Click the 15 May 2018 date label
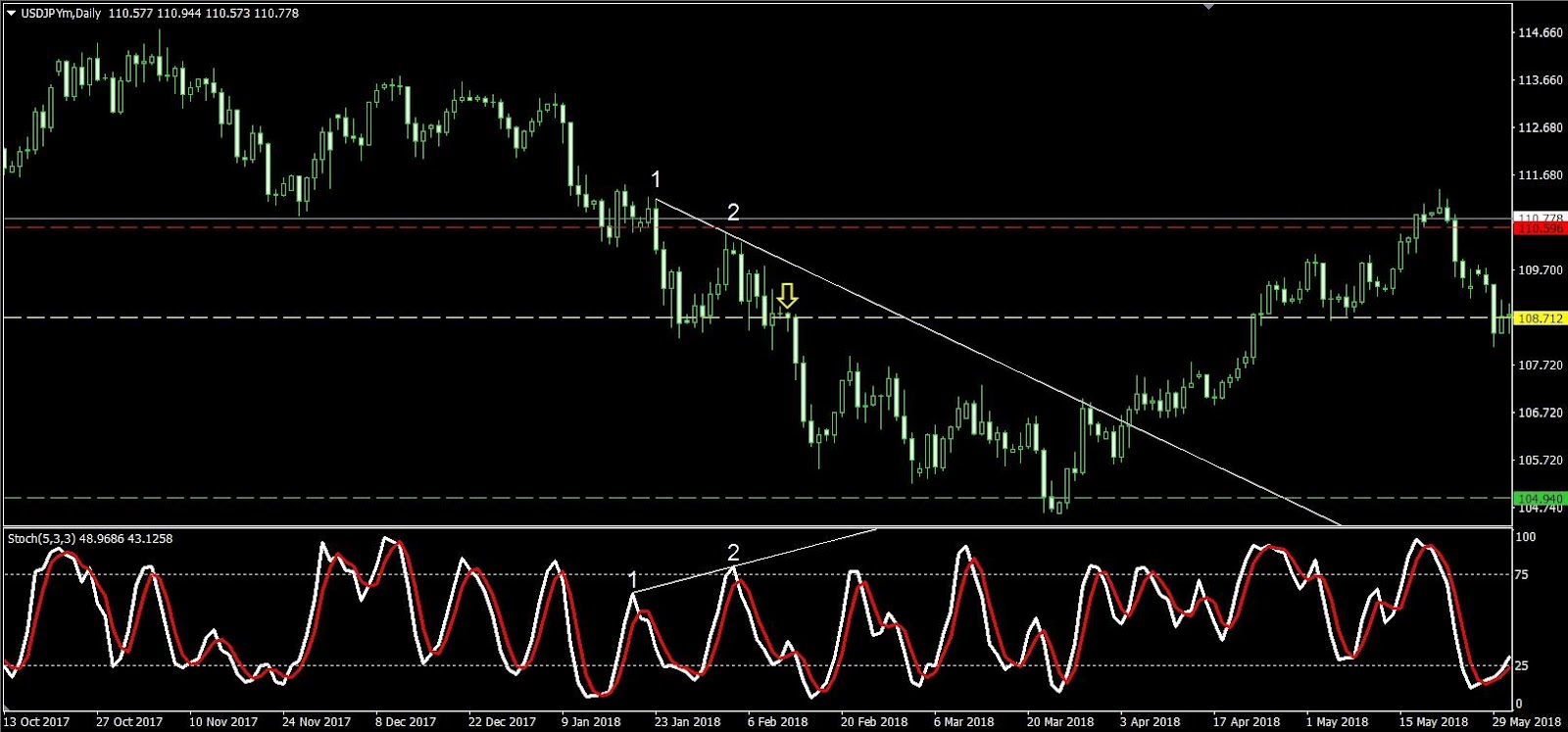1568x732 pixels. point(1433,722)
